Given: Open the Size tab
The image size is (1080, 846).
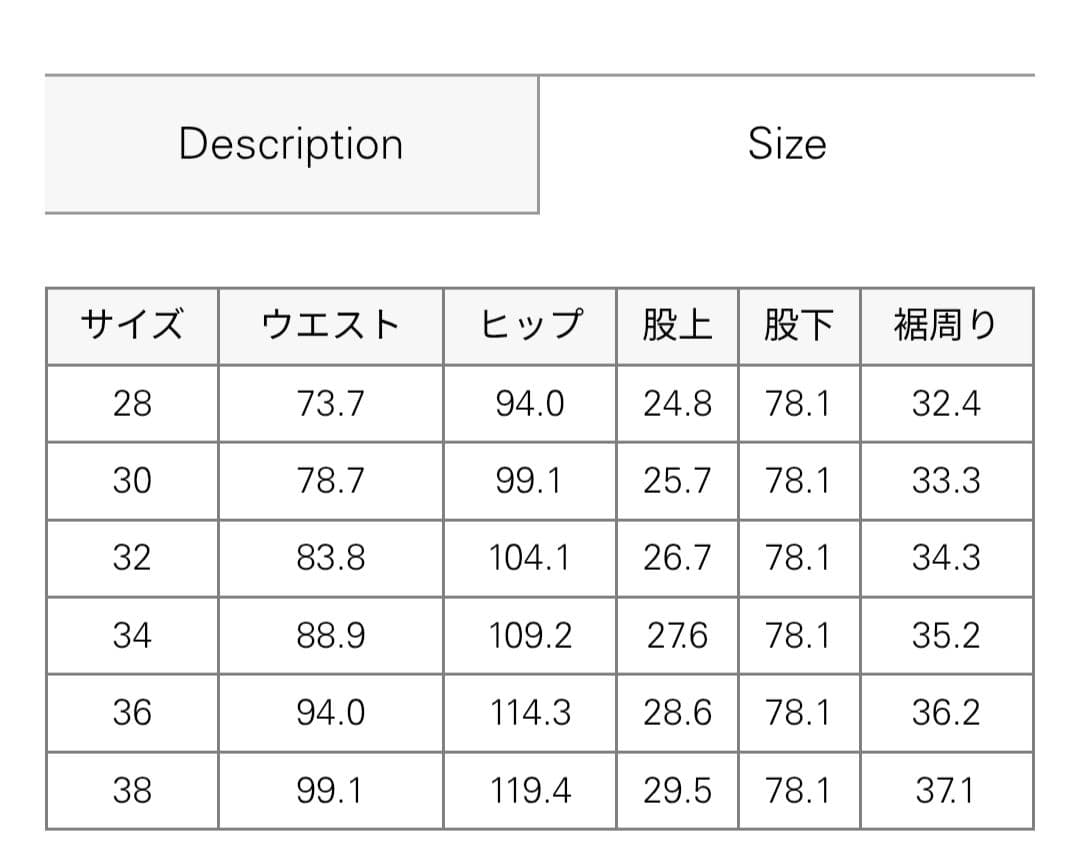Looking at the screenshot, I should (789, 144).
